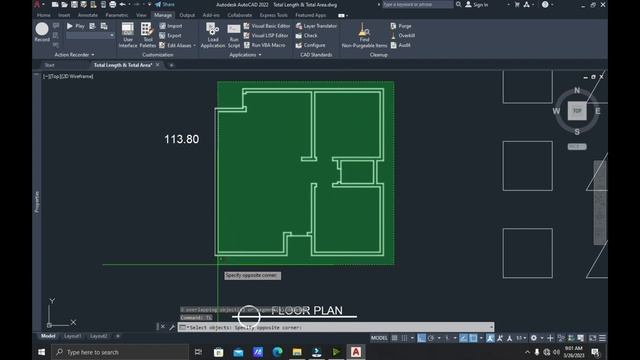The width and height of the screenshot is (640, 360).
Task: Switch to the Output ribbon tab
Action: coord(187,15)
